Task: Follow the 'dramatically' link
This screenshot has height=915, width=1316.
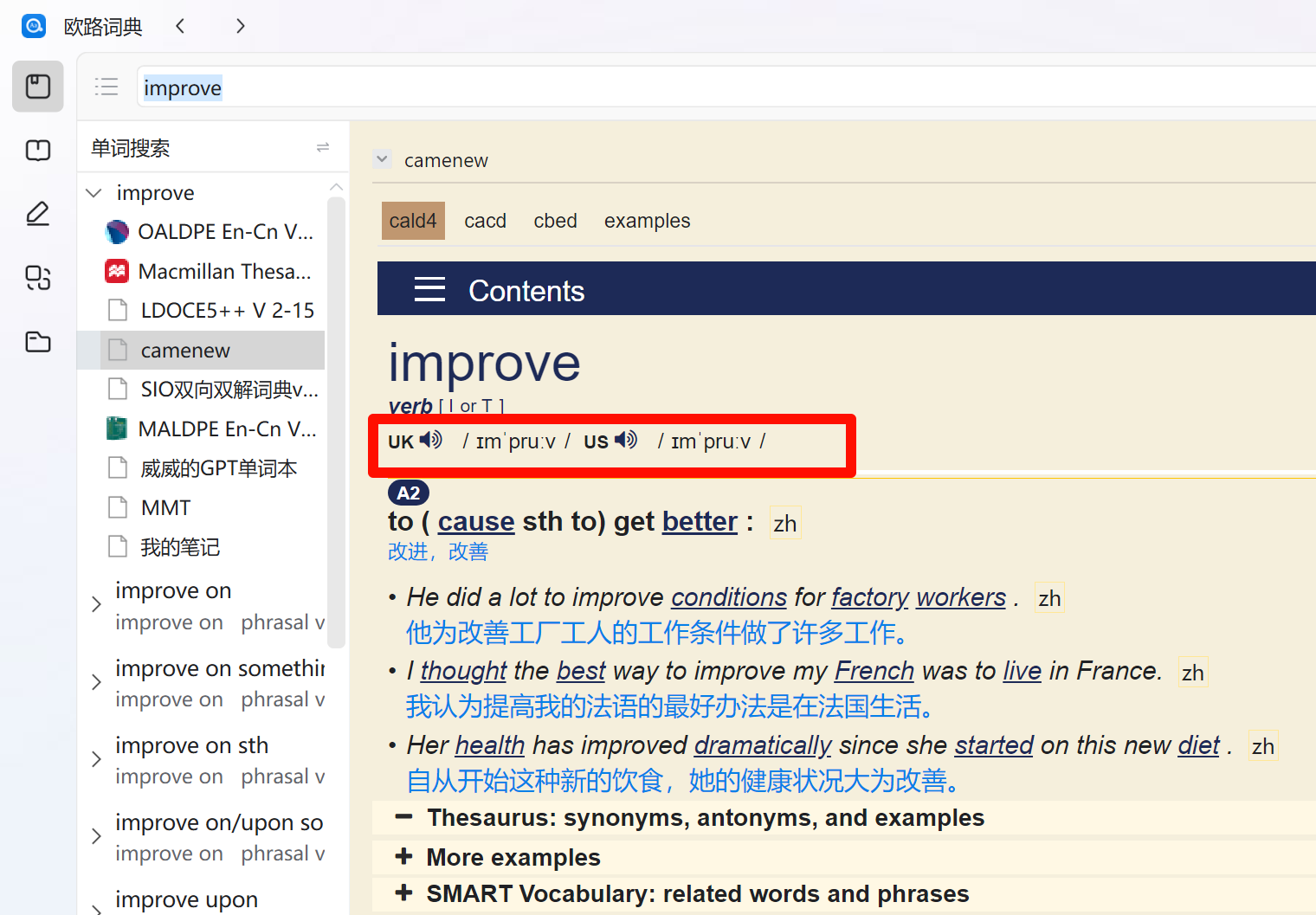Action: click(763, 745)
